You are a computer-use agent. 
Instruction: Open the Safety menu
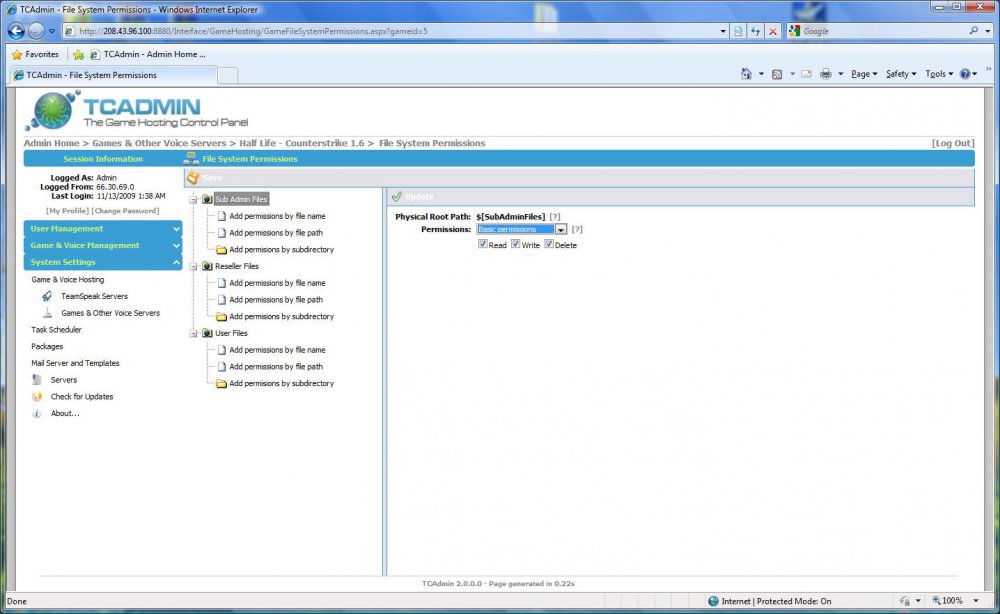tap(900, 74)
